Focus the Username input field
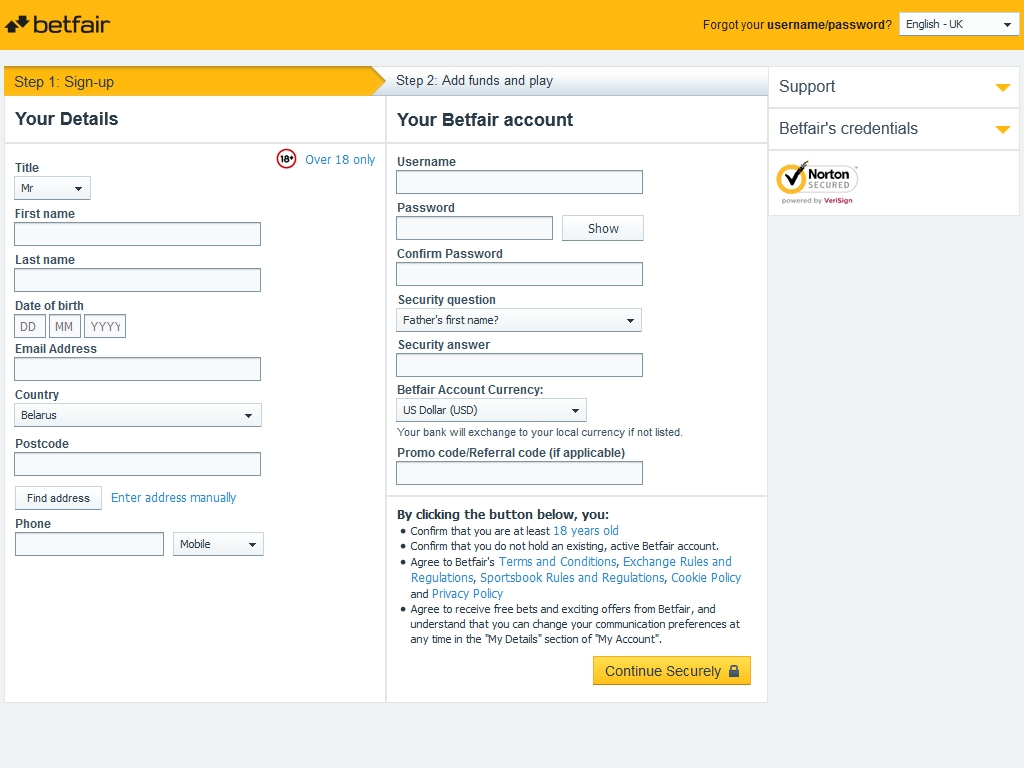Image resolution: width=1024 pixels, height=768 pixels. pyautogui.click(x=519, y=182)
